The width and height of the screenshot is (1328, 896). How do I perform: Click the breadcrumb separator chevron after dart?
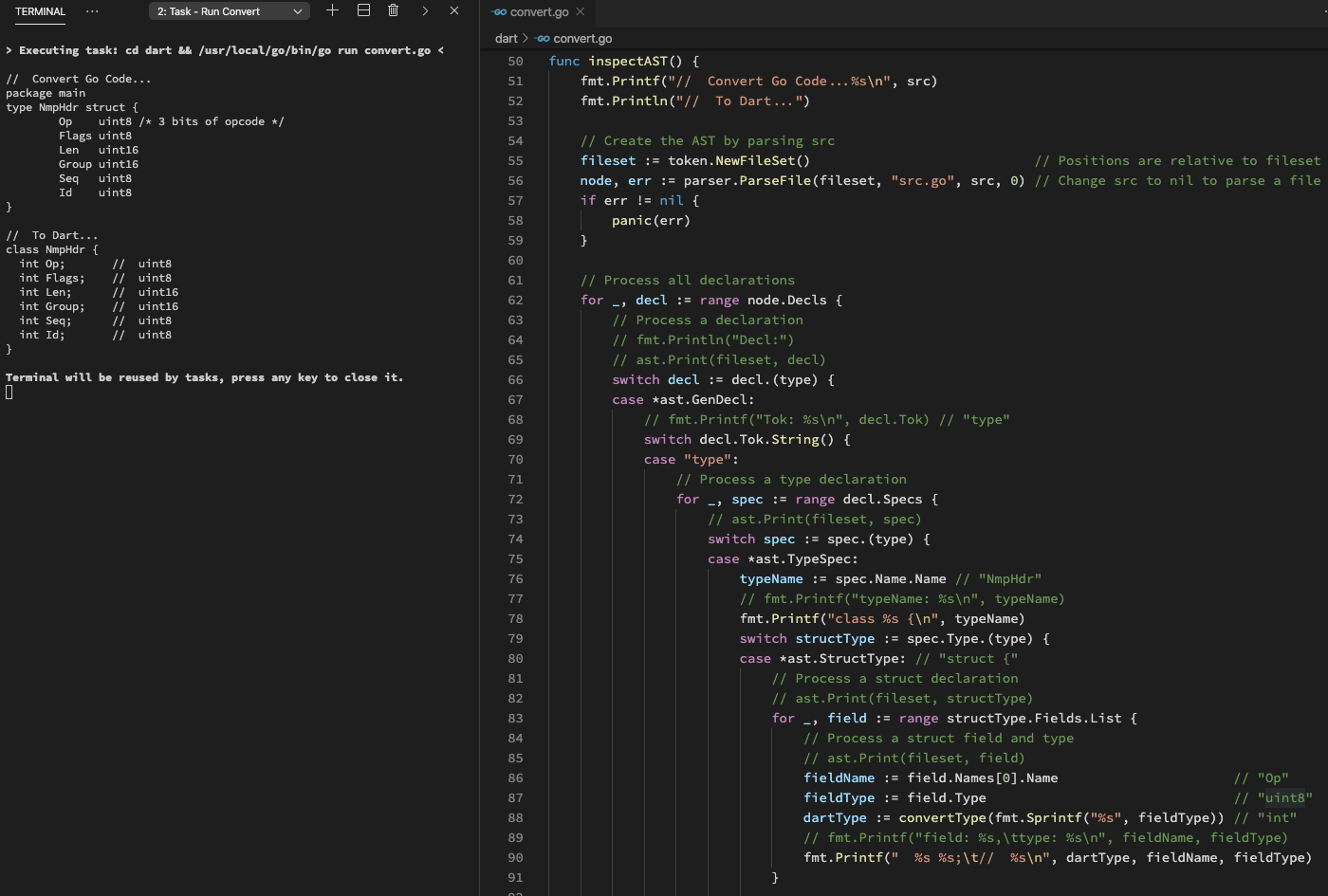526,39
